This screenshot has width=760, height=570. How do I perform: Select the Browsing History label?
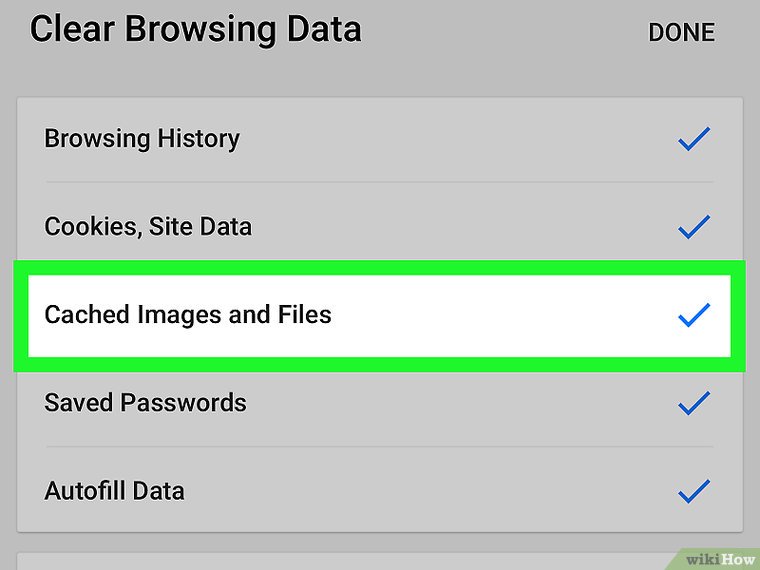[x=142, y=138]
